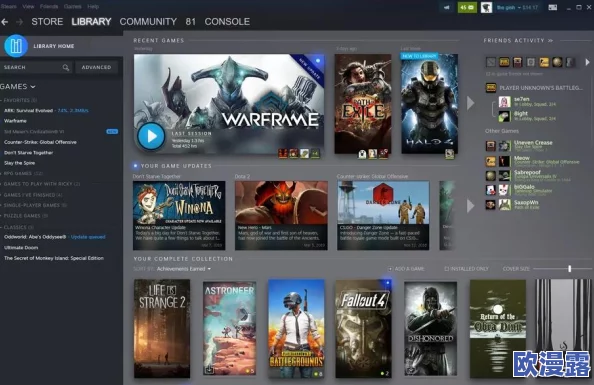This screenshot has width=594, height=385.
Task: Expand the Puzzle Games category
Action: [25, 216]
